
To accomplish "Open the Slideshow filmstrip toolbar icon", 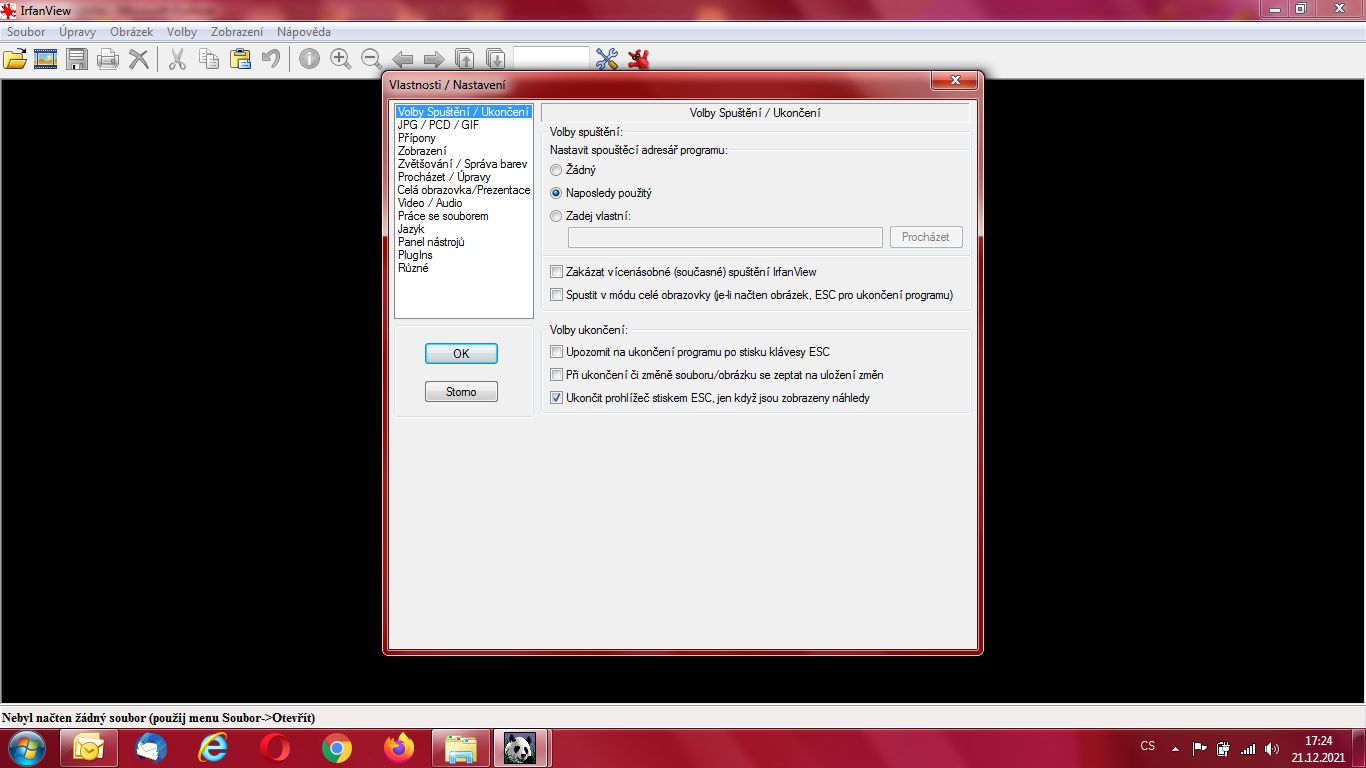I will (x=45, y=59).
